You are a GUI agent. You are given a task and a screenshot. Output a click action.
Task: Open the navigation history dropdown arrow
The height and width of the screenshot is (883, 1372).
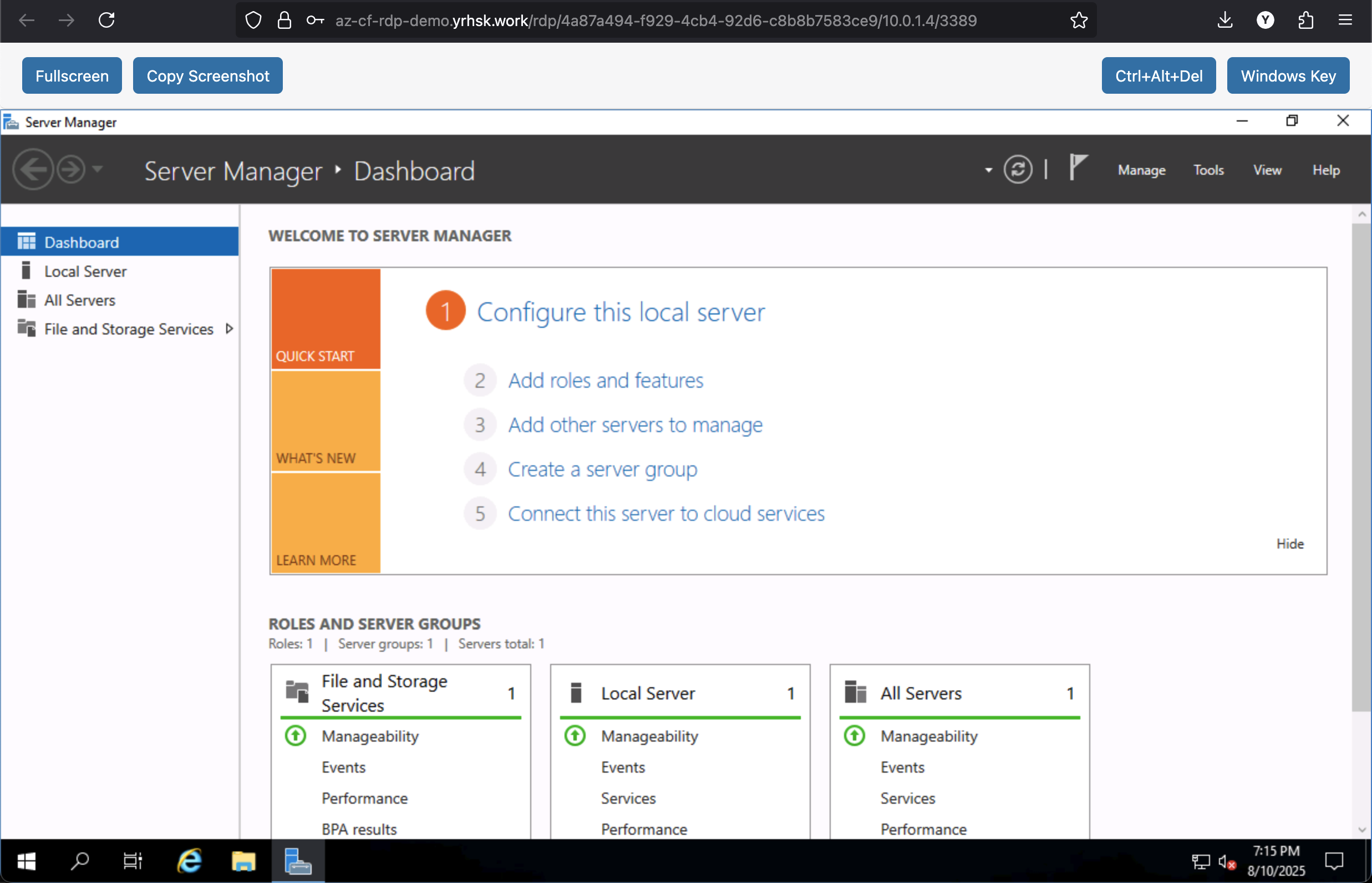[98, 169]
